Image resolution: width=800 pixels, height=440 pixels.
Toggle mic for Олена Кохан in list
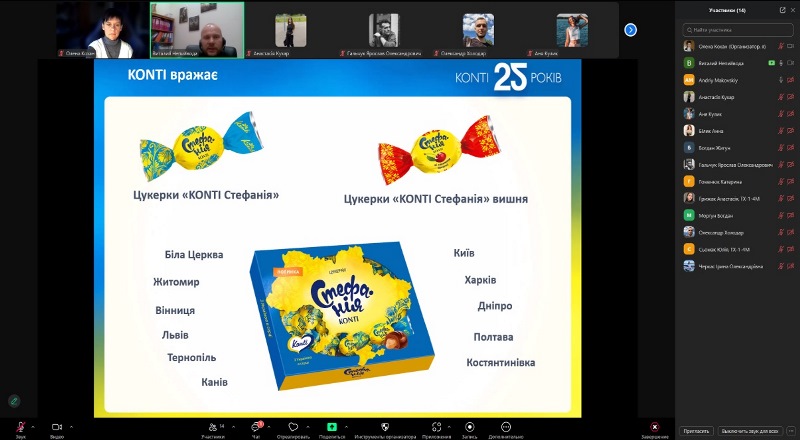[x=781, y=46]
